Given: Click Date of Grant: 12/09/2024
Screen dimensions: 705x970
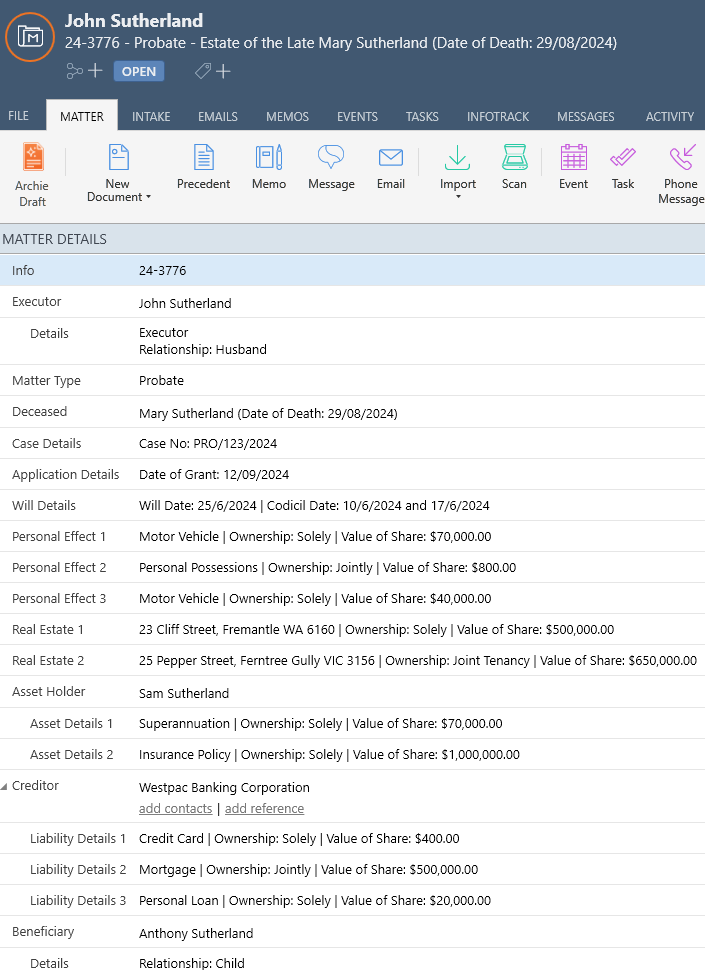Looking at the screenshot, I should pyautogui.click(x=214, y=474).
